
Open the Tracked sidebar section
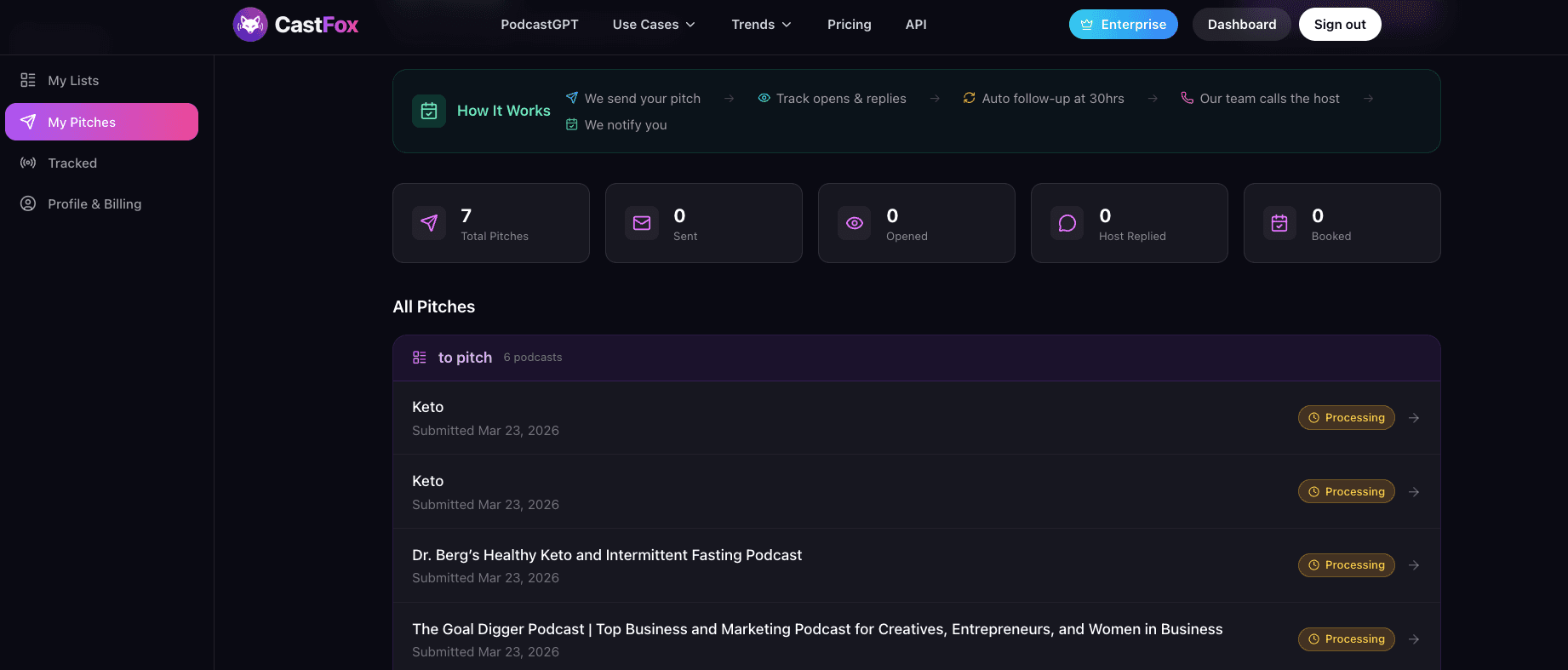(72, 163)
